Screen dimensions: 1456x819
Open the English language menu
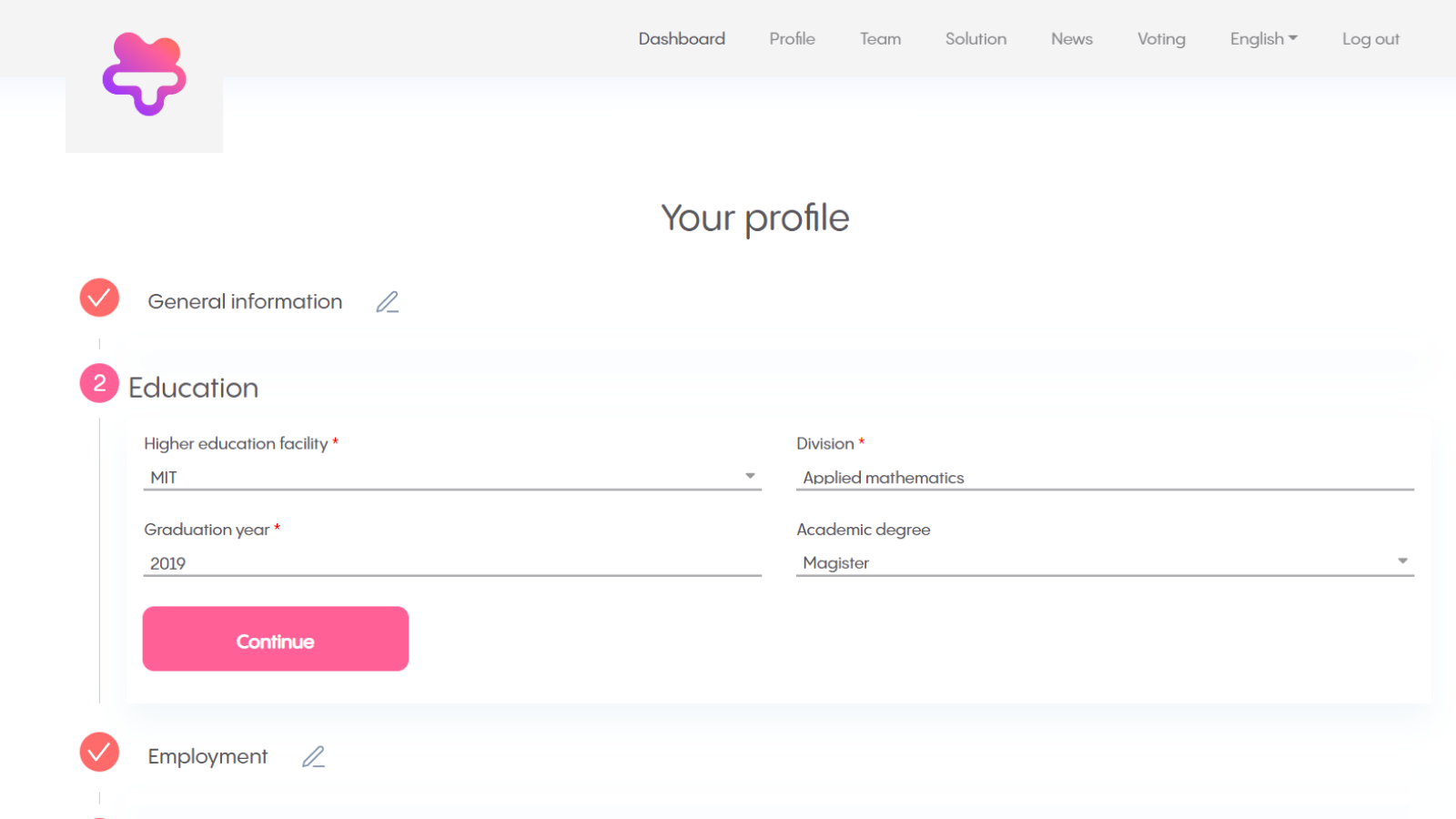point(1263,39)
